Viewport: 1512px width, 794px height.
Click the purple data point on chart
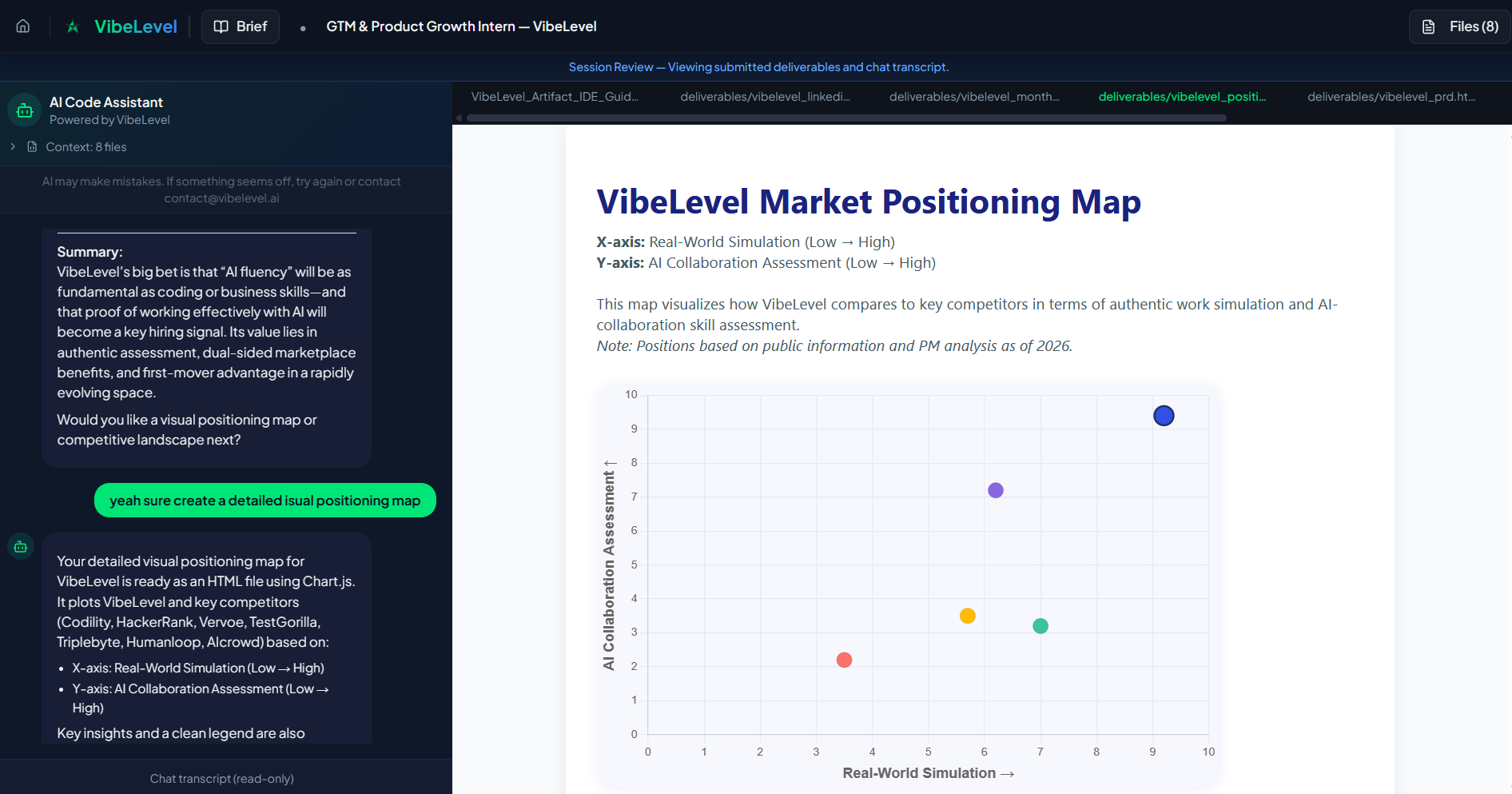pos(996,490)
